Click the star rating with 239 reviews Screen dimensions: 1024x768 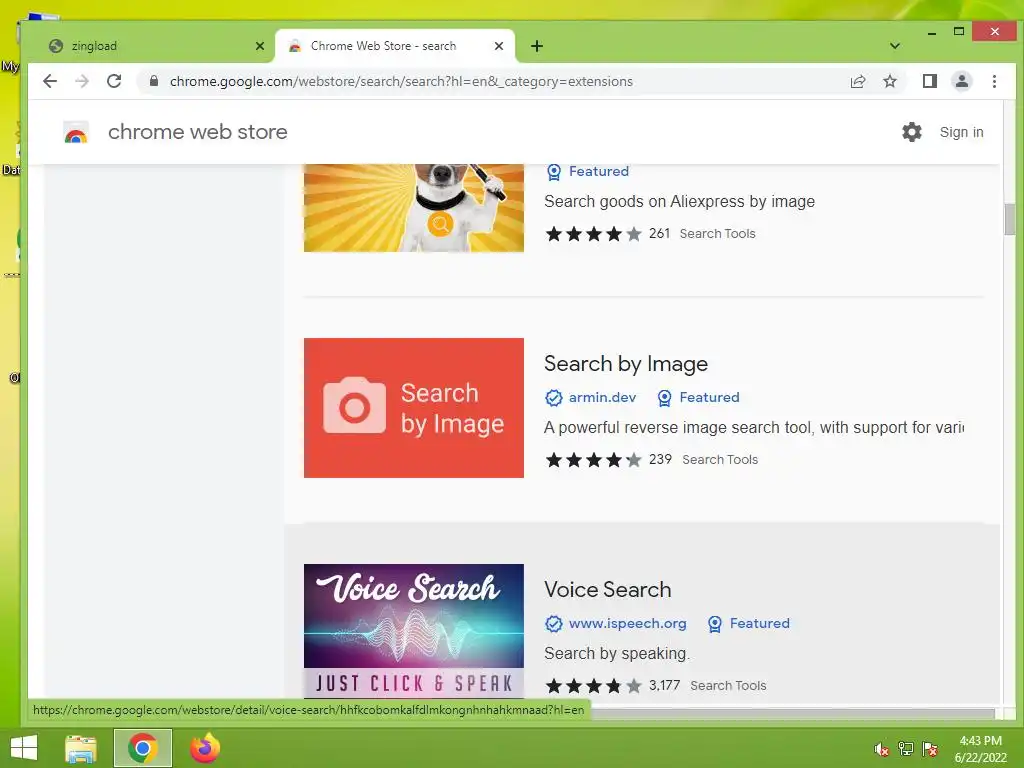(594, 459)
